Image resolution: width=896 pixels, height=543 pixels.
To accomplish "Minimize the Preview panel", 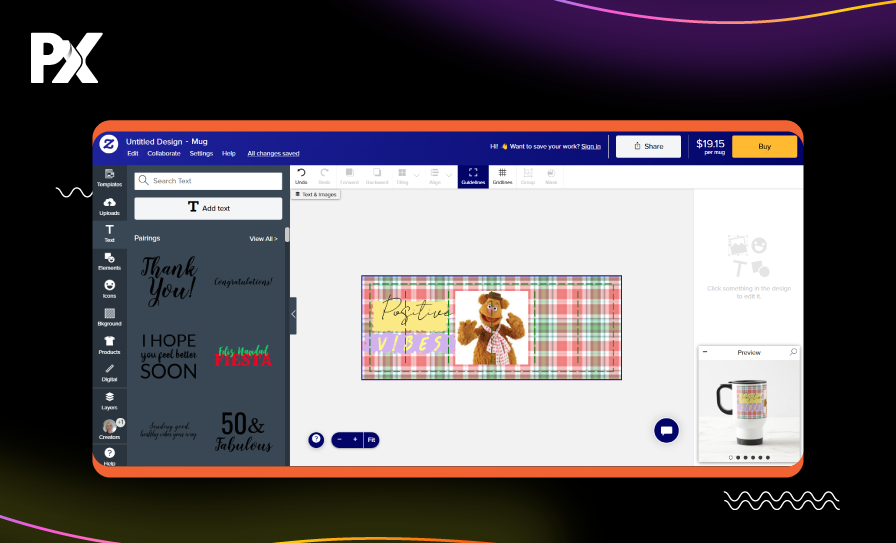I will click(x=705, y=352).
